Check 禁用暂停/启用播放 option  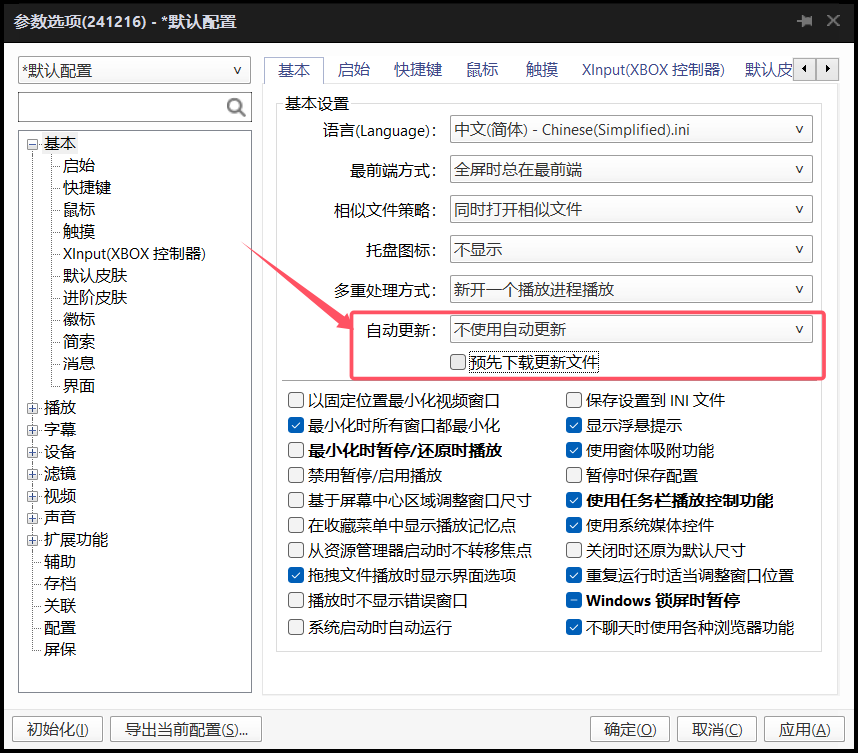click(295, 475)
